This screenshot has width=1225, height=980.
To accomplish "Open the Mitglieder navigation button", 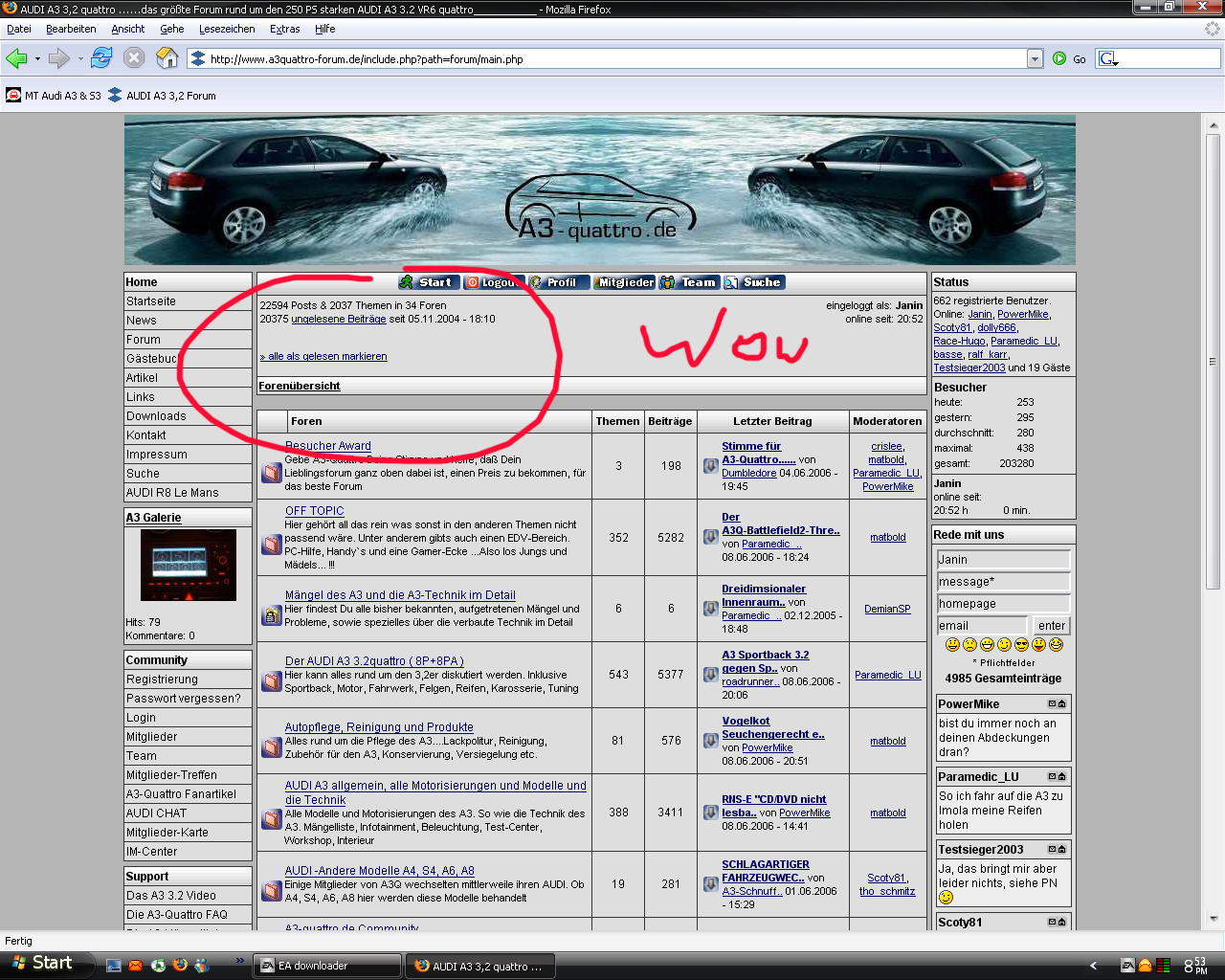I will click(x=623, y=282).
